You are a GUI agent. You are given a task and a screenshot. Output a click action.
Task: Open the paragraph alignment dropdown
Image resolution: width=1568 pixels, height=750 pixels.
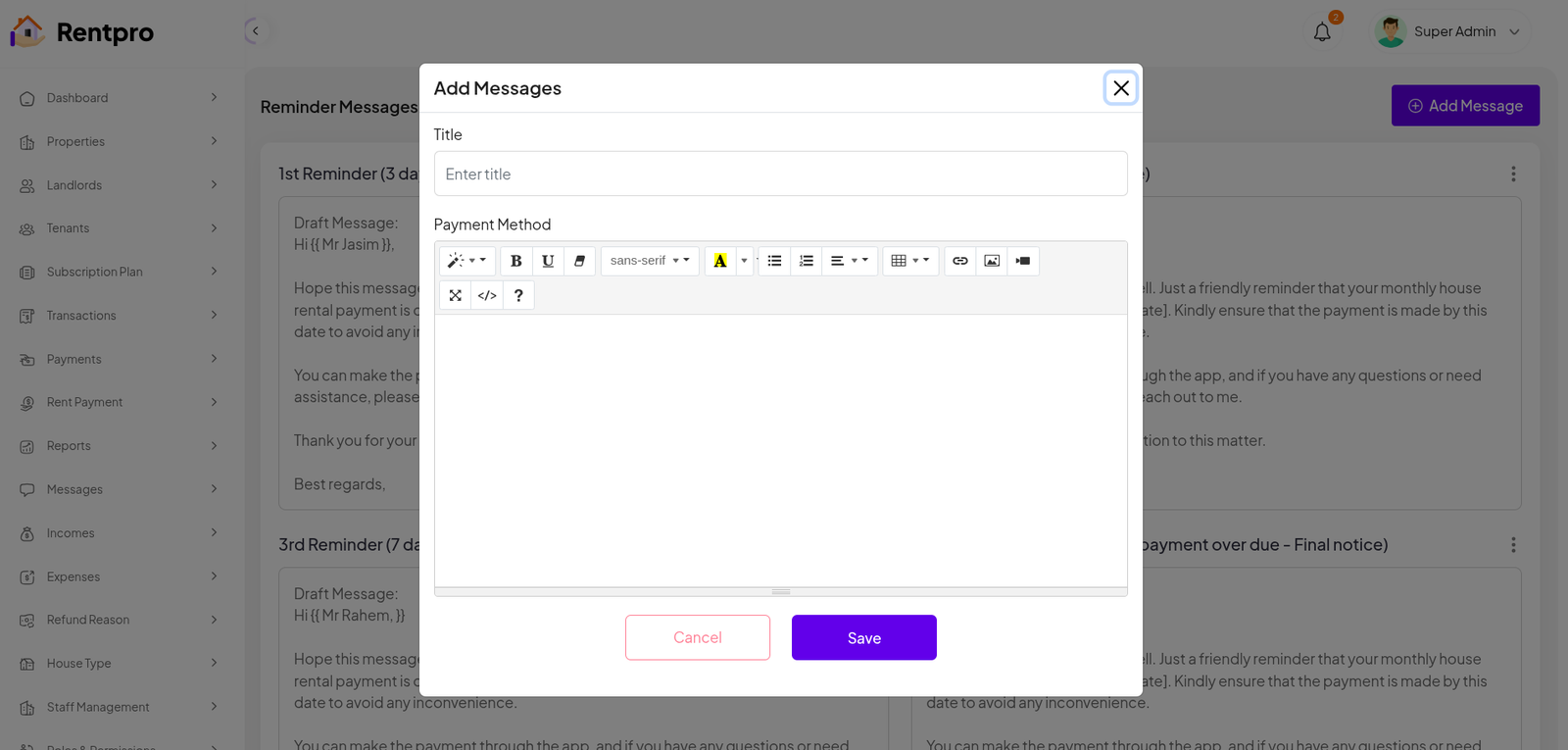pos(849,261)
